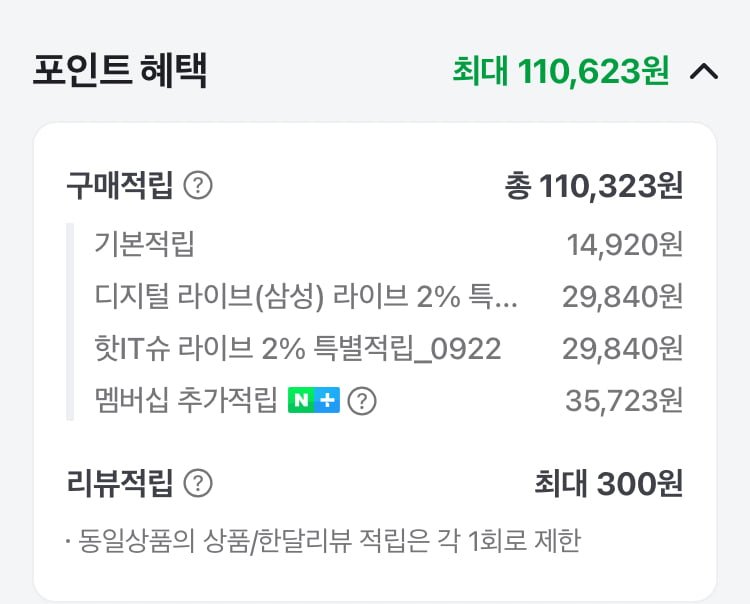Tap the 최대 110,623원 green total

(x=561, y=72)
